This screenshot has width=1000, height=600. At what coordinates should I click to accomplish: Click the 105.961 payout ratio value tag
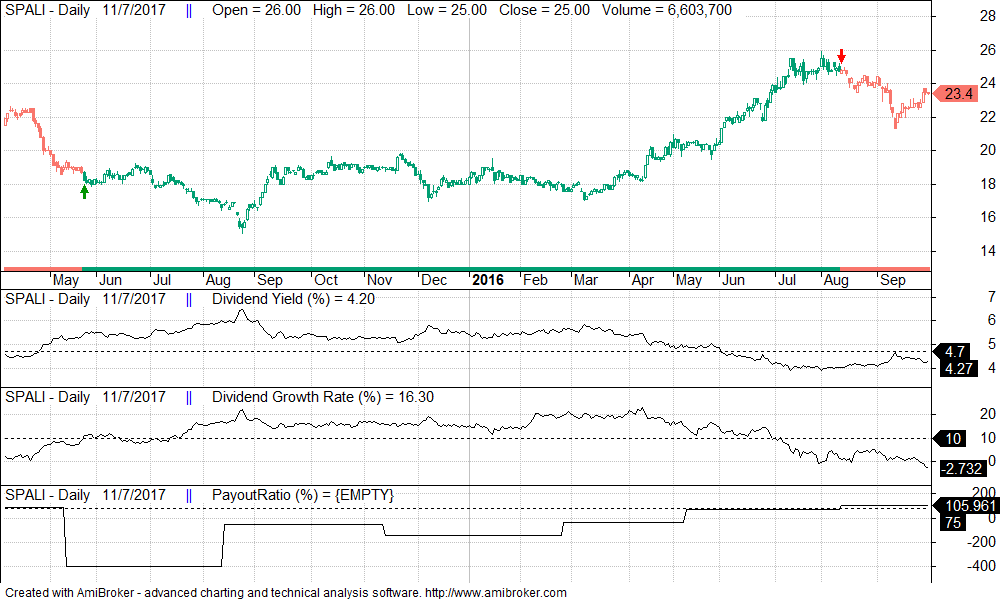coord(964,503)
